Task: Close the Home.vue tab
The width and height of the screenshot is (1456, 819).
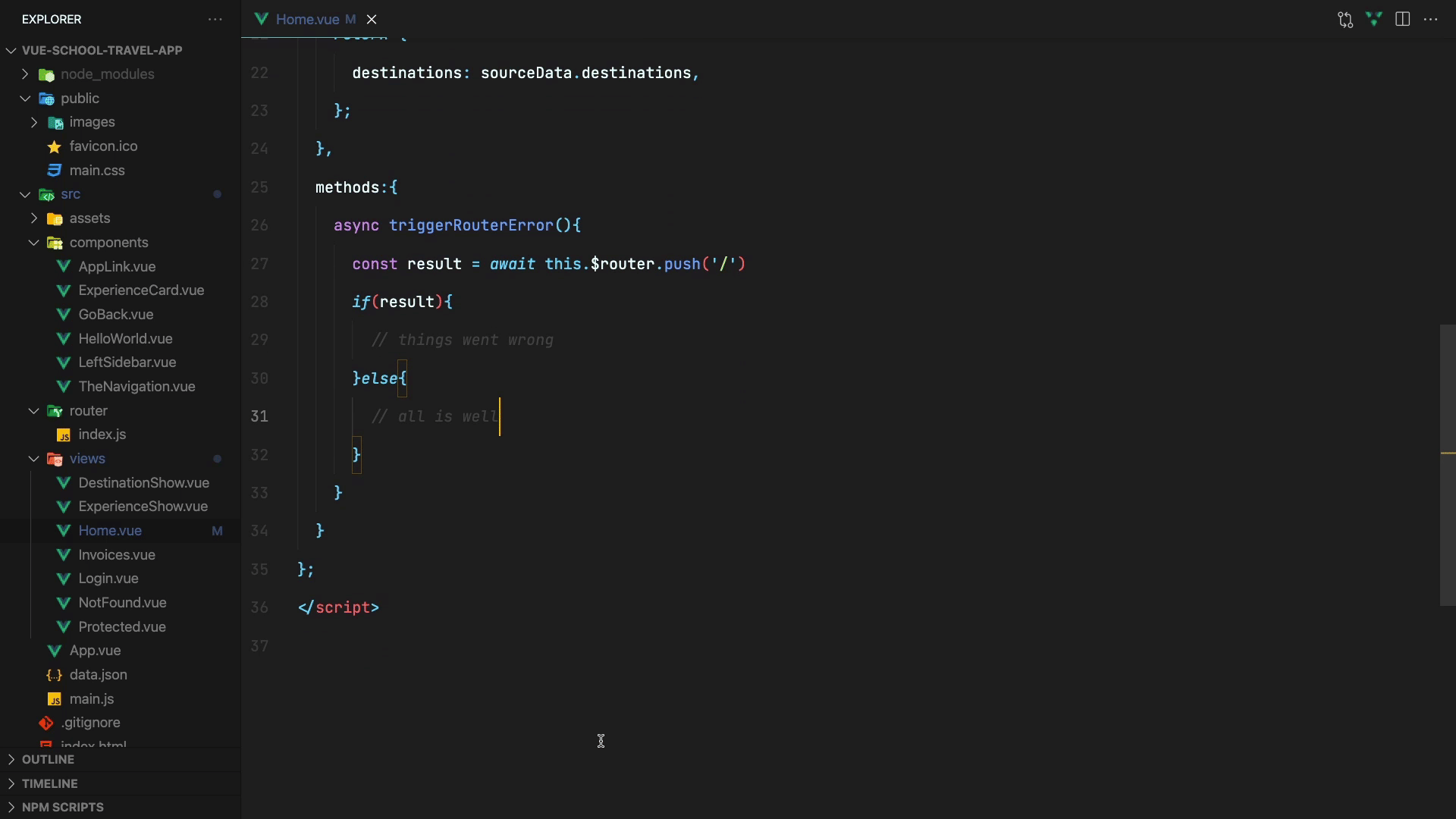Action: click(372, 20)
